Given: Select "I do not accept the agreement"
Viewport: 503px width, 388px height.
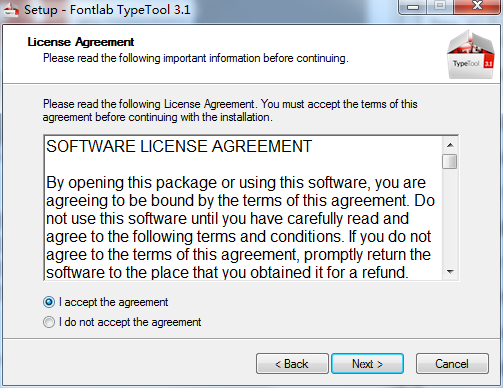Looking at the screenshot, I should point(49,322).
